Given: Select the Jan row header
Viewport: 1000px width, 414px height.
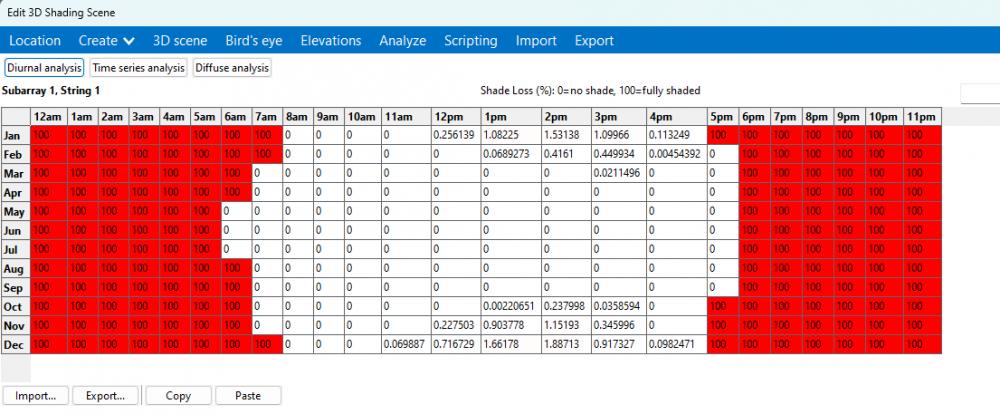Looking at the screenshot, I should (x=16, y=135).
